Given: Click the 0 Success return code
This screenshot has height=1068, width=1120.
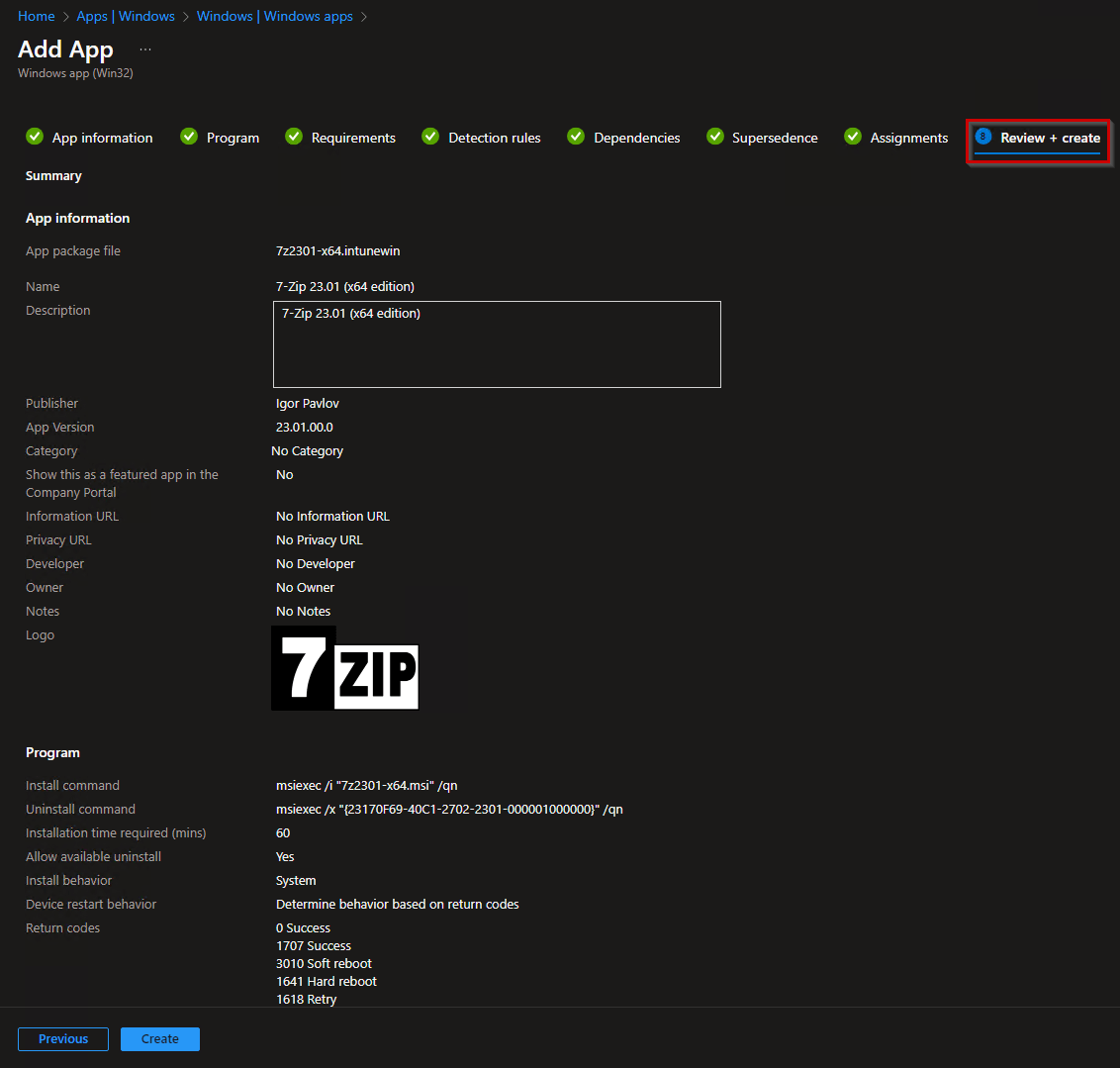Looking at the screenshot, I should click(x=303, y=928).
